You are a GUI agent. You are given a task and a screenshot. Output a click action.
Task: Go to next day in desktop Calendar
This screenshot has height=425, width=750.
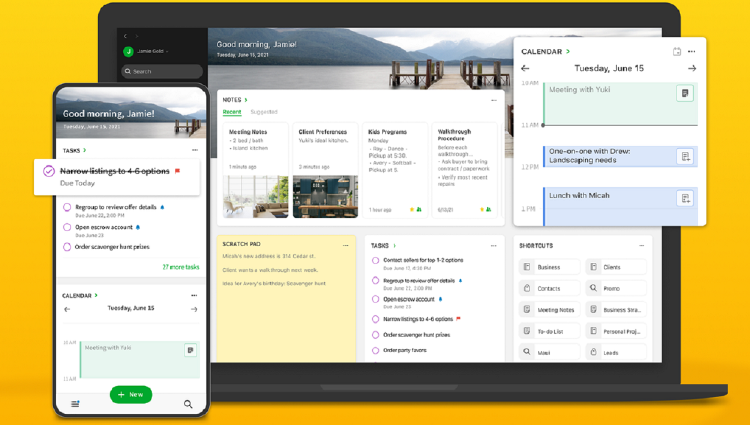point(692,68)
